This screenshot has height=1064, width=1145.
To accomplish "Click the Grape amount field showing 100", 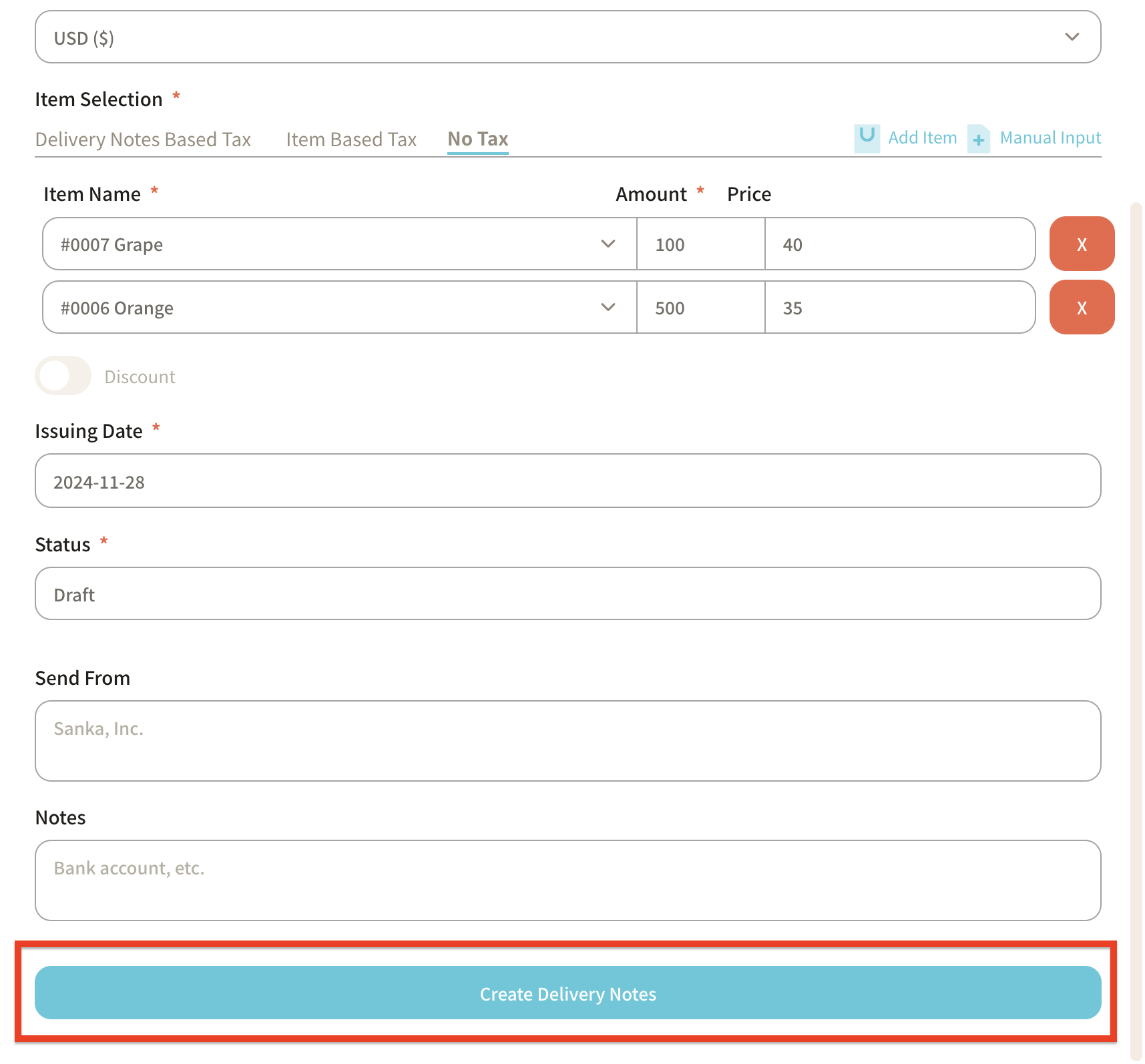I will click(x=700, y=244).
